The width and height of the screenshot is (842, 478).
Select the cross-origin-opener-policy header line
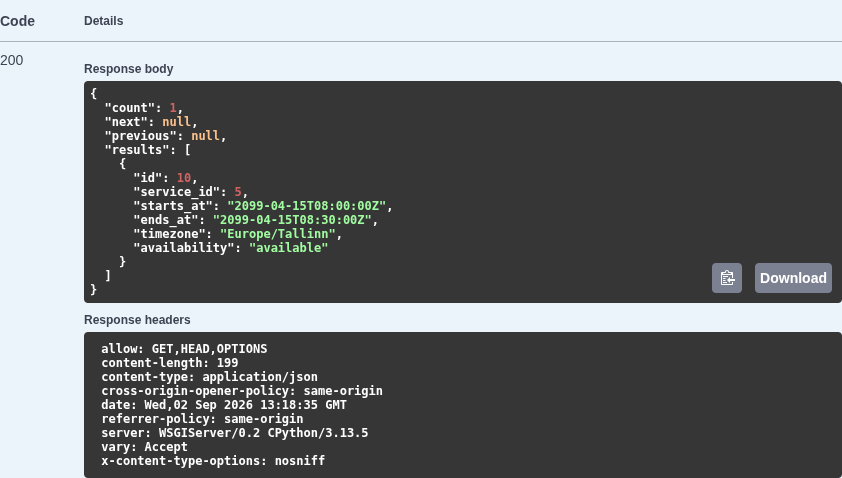[242, 391]
